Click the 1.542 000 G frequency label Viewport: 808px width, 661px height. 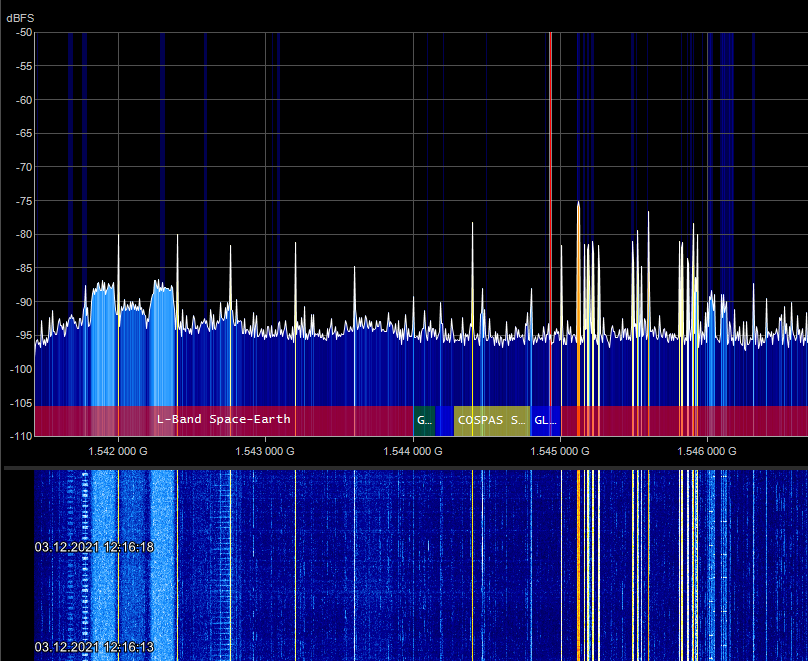[x=118, y=451]
